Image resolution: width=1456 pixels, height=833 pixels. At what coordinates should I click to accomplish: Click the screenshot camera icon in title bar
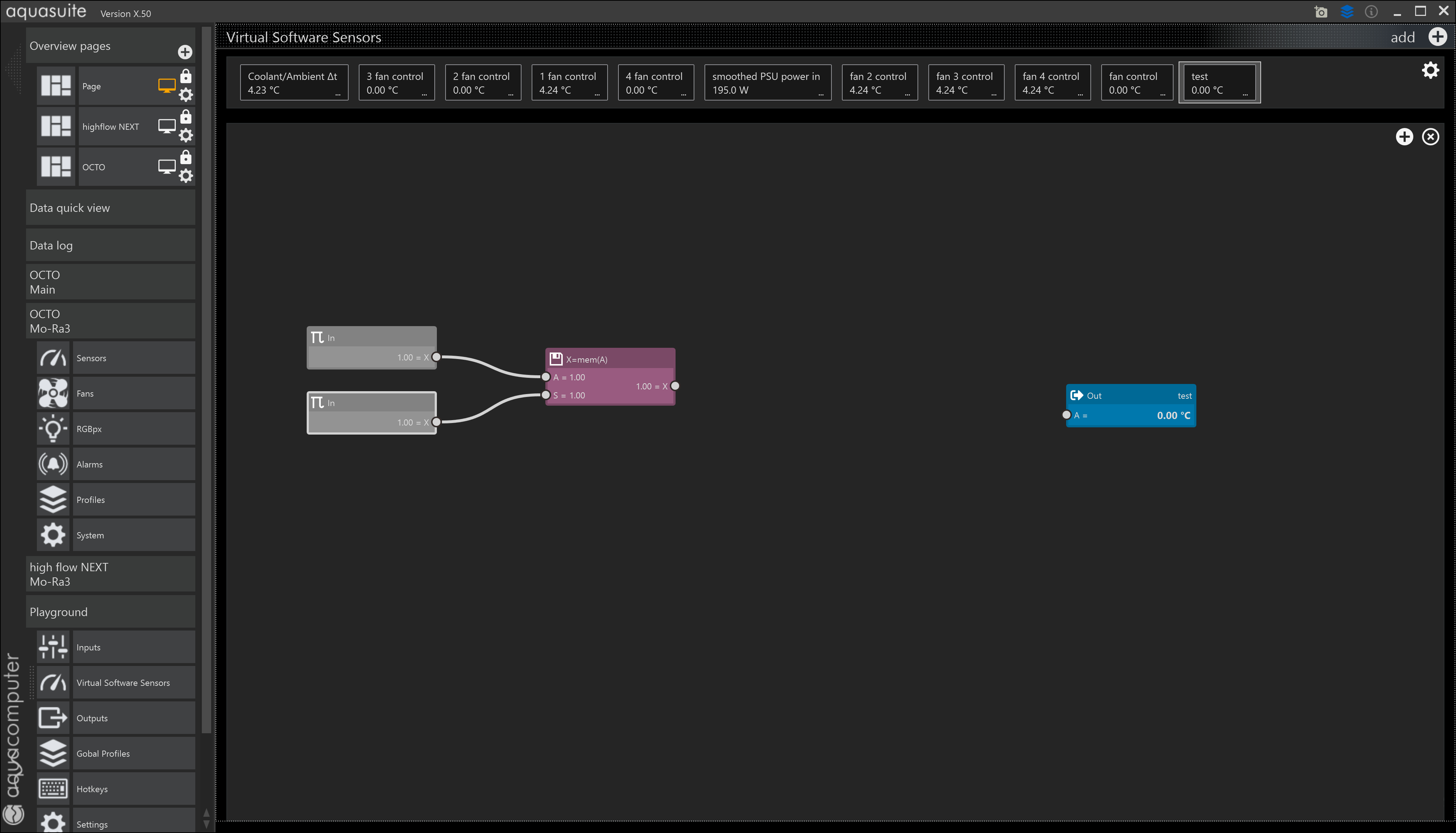[x=1320, y=12]
